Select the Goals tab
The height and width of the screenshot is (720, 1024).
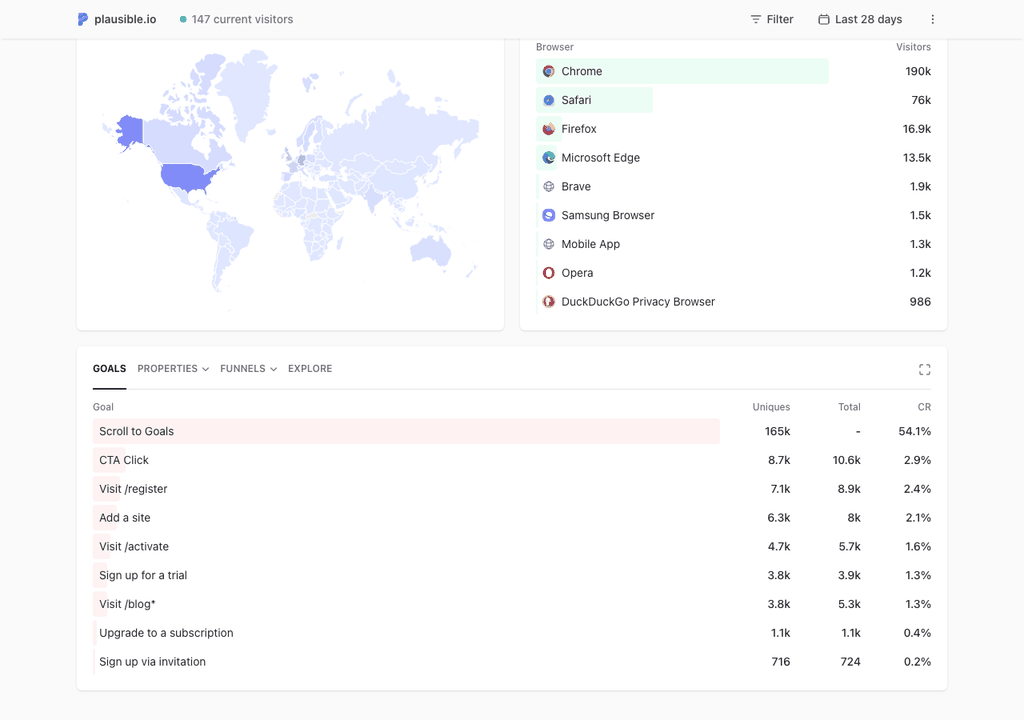point(109,368)
